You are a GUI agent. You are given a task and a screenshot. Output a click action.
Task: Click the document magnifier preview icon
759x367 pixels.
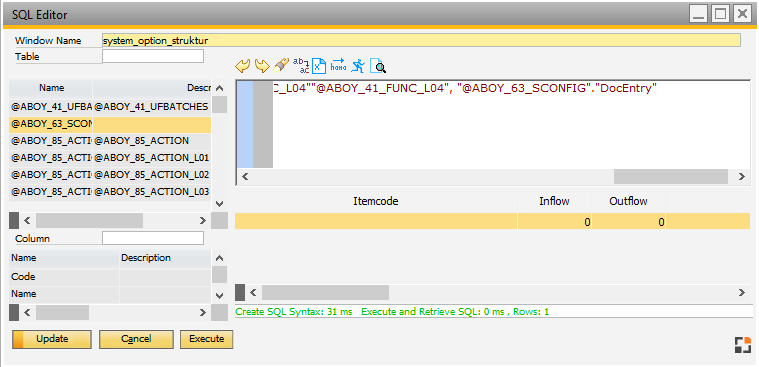[x=378, y=65]
